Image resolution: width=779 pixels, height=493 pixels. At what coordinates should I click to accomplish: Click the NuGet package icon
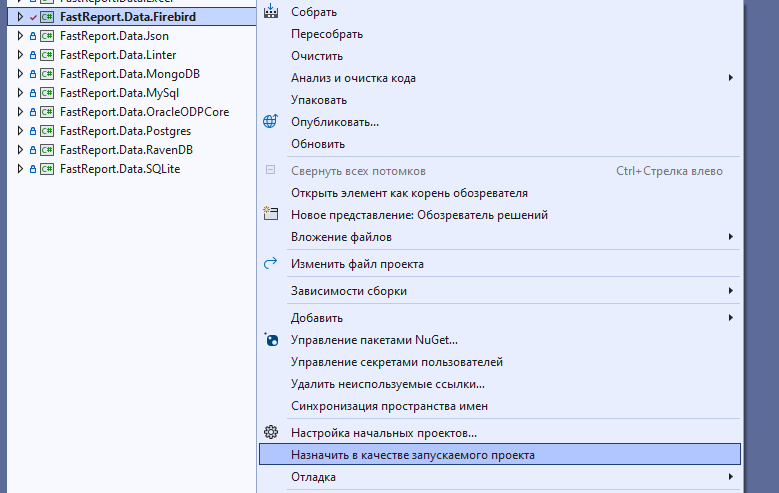271,339
